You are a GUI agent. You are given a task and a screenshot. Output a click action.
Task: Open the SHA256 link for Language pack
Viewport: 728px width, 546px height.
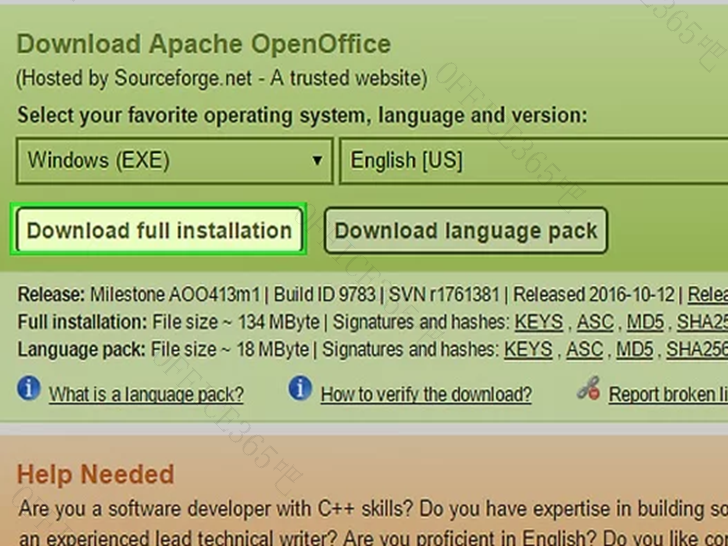pyautogui.click(x=697, y=349)
